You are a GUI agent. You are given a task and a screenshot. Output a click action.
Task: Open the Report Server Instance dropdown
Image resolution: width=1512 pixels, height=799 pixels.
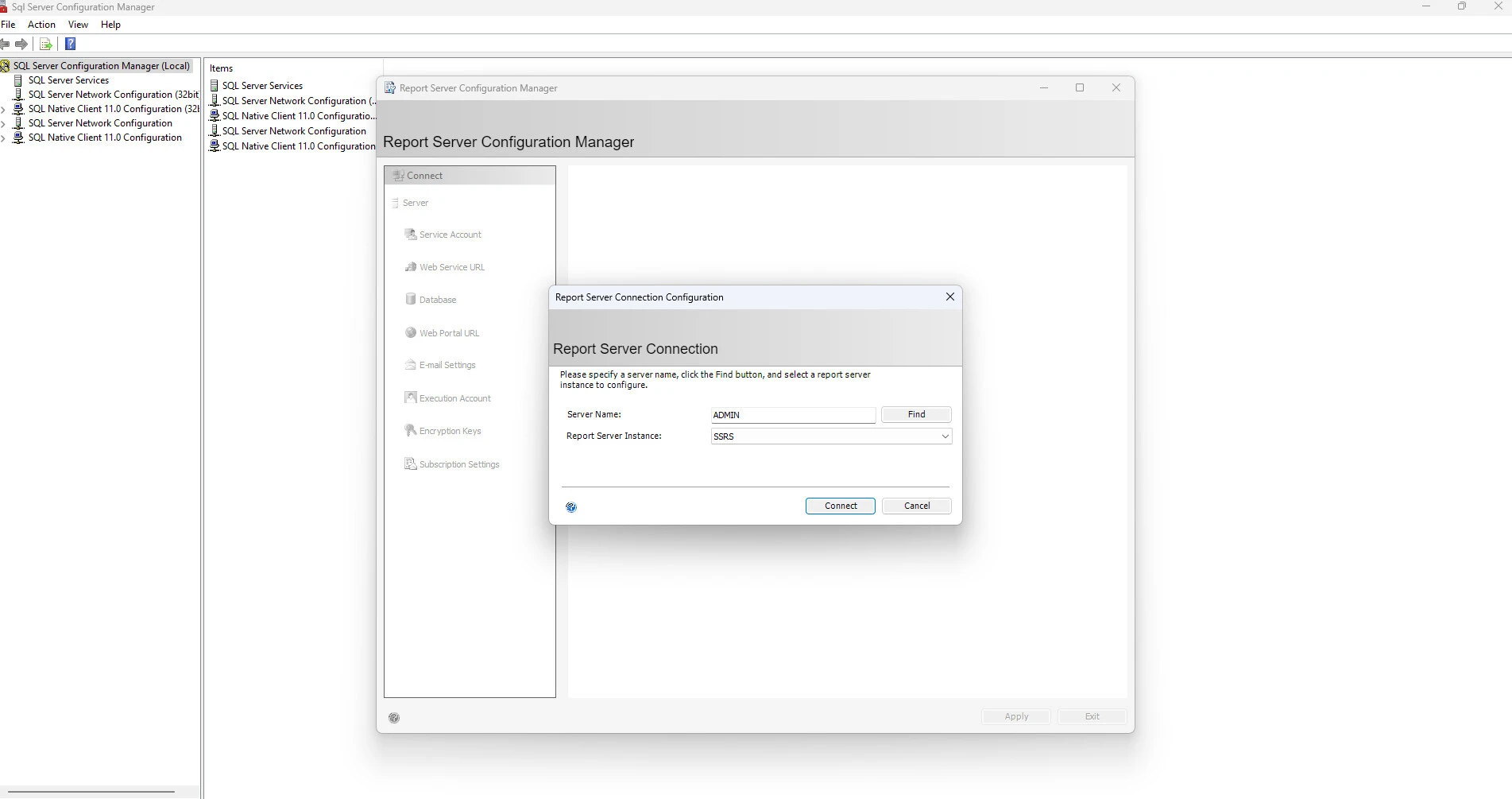[x=945, y=436]
